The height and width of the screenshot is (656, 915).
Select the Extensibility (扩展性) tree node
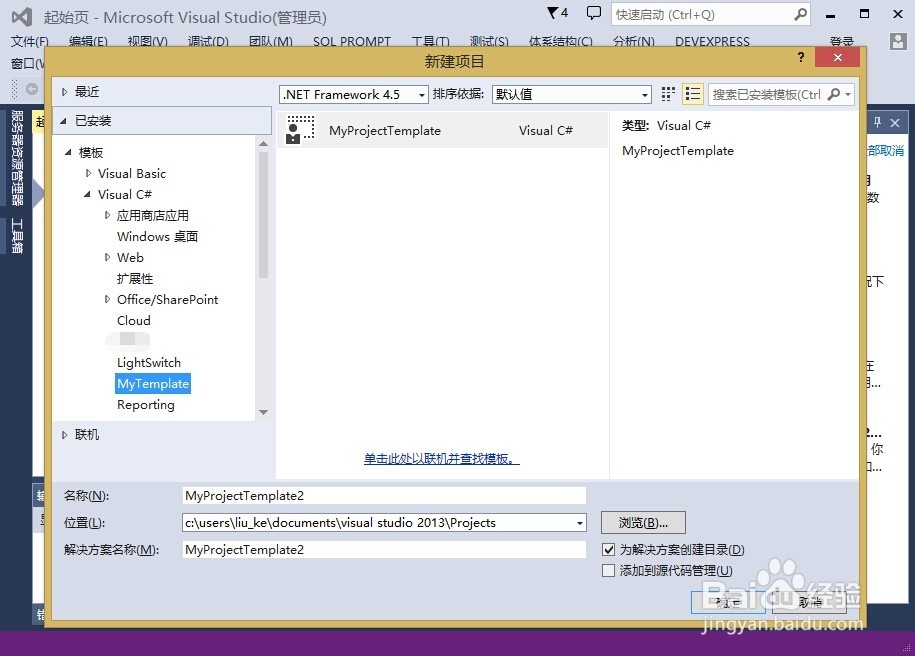click(x=135, y=278)
